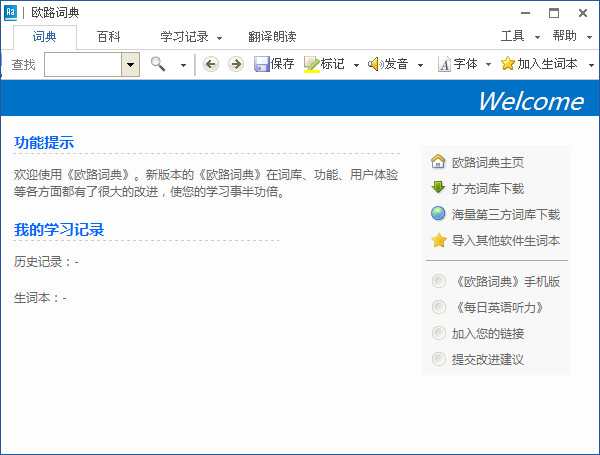The width and height of the screenshot is (600, 455).
Task: Click the star icon for 加入生词本
Action: coord(507,64)
